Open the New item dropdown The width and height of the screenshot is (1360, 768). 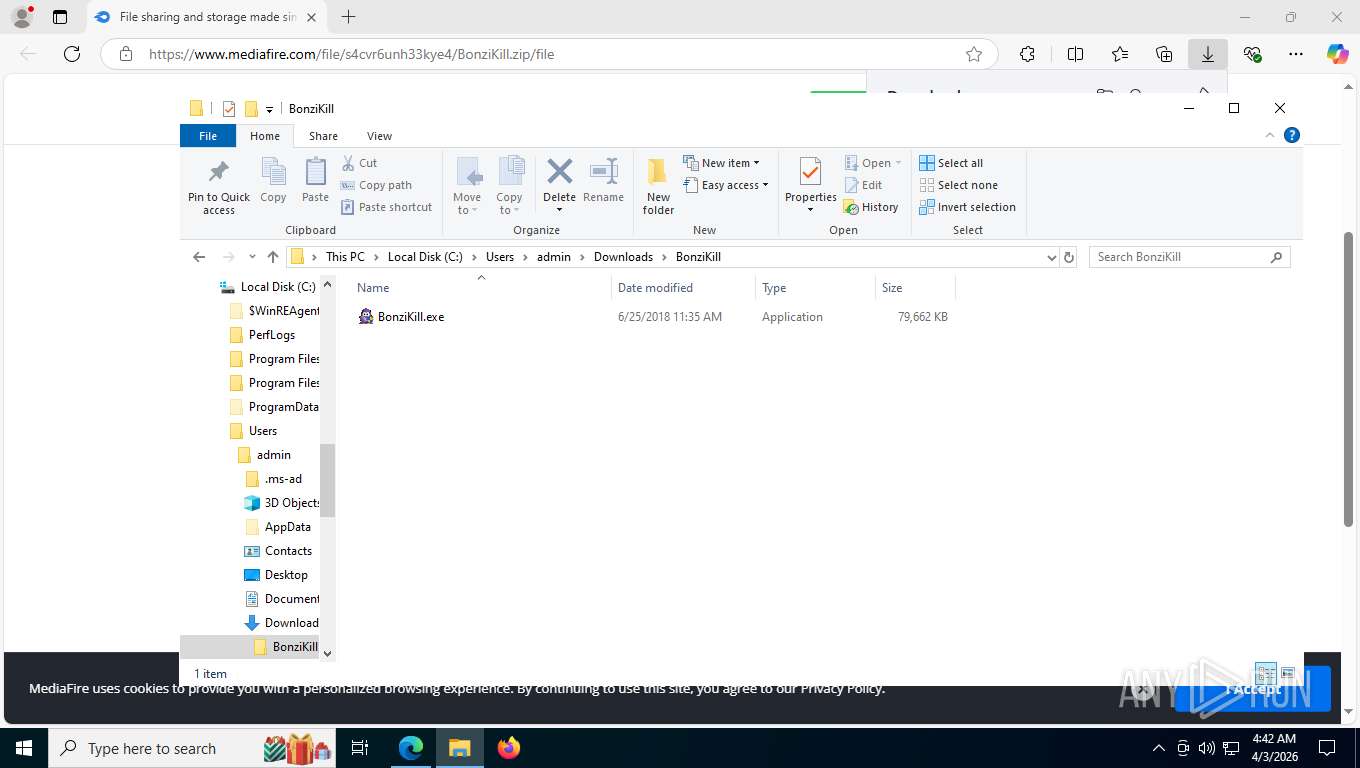722,163
